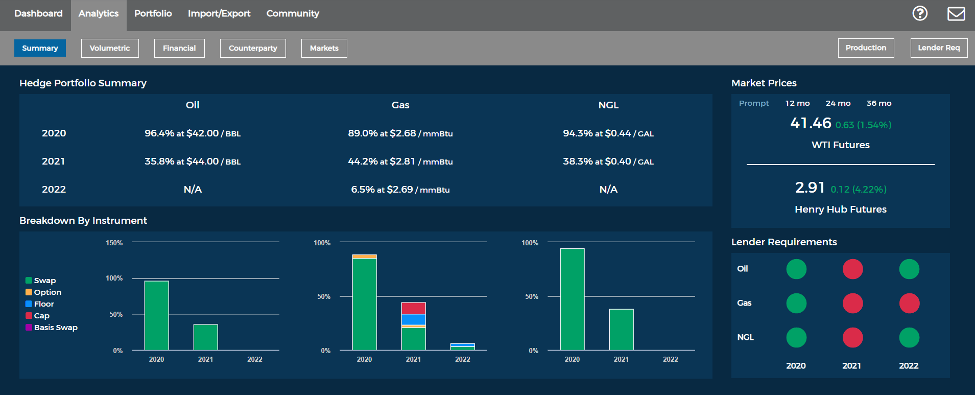This screenshot has height=395, width=977.
Task: Select the 36 mo market price period
Action: click(879, 103)
